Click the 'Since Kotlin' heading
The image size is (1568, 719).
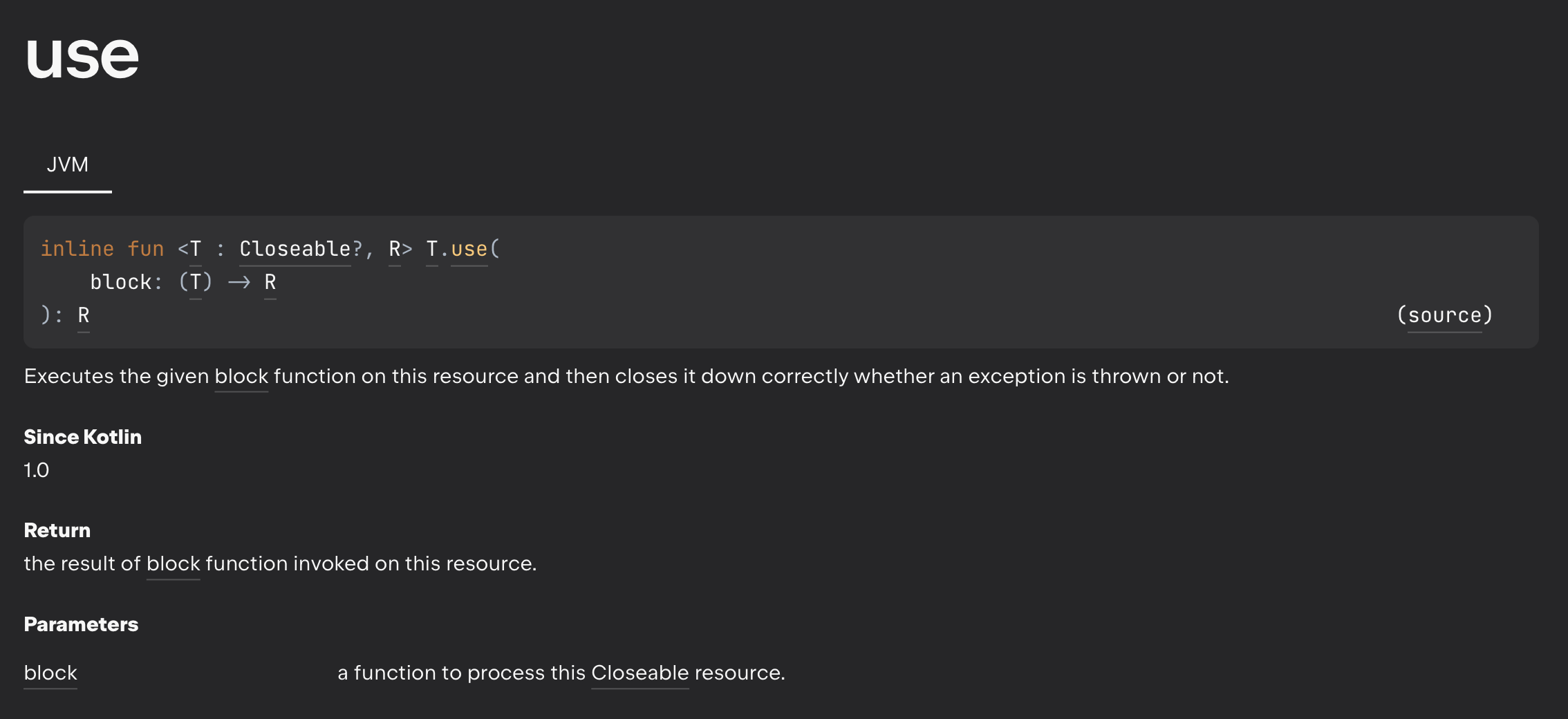click(x=82, y=437)
